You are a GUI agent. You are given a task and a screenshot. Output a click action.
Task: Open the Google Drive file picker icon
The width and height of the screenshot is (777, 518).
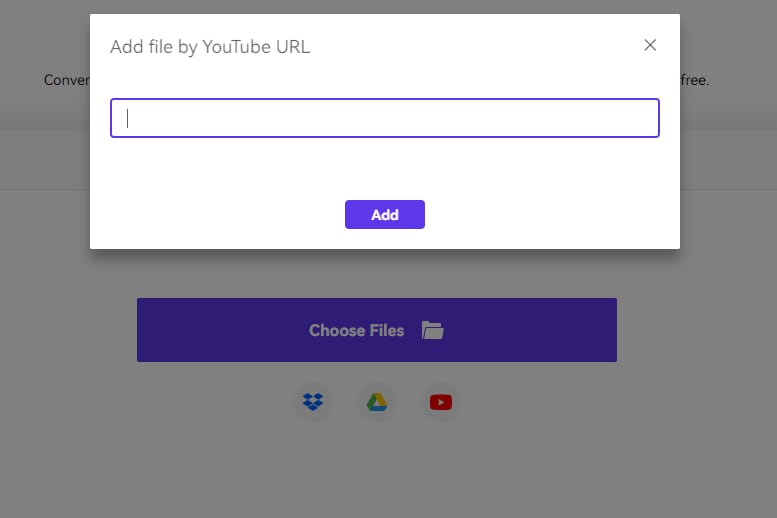point(376,402)
